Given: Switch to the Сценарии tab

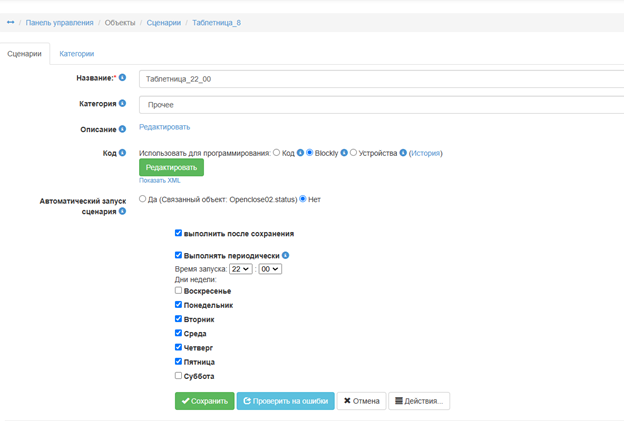Looking at the screenshot, I should pos(24,54).
